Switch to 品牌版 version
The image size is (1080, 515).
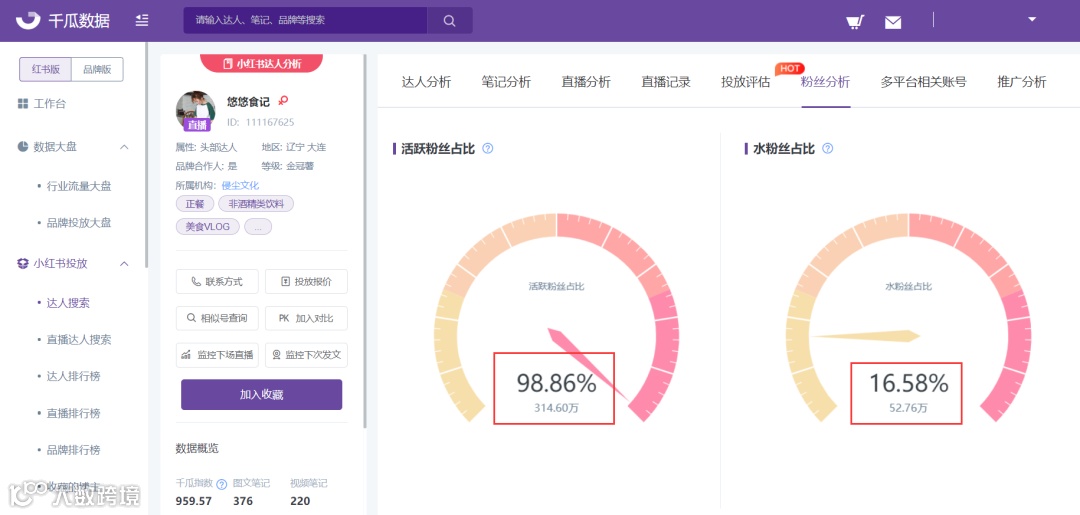click(x=97, y=70)
